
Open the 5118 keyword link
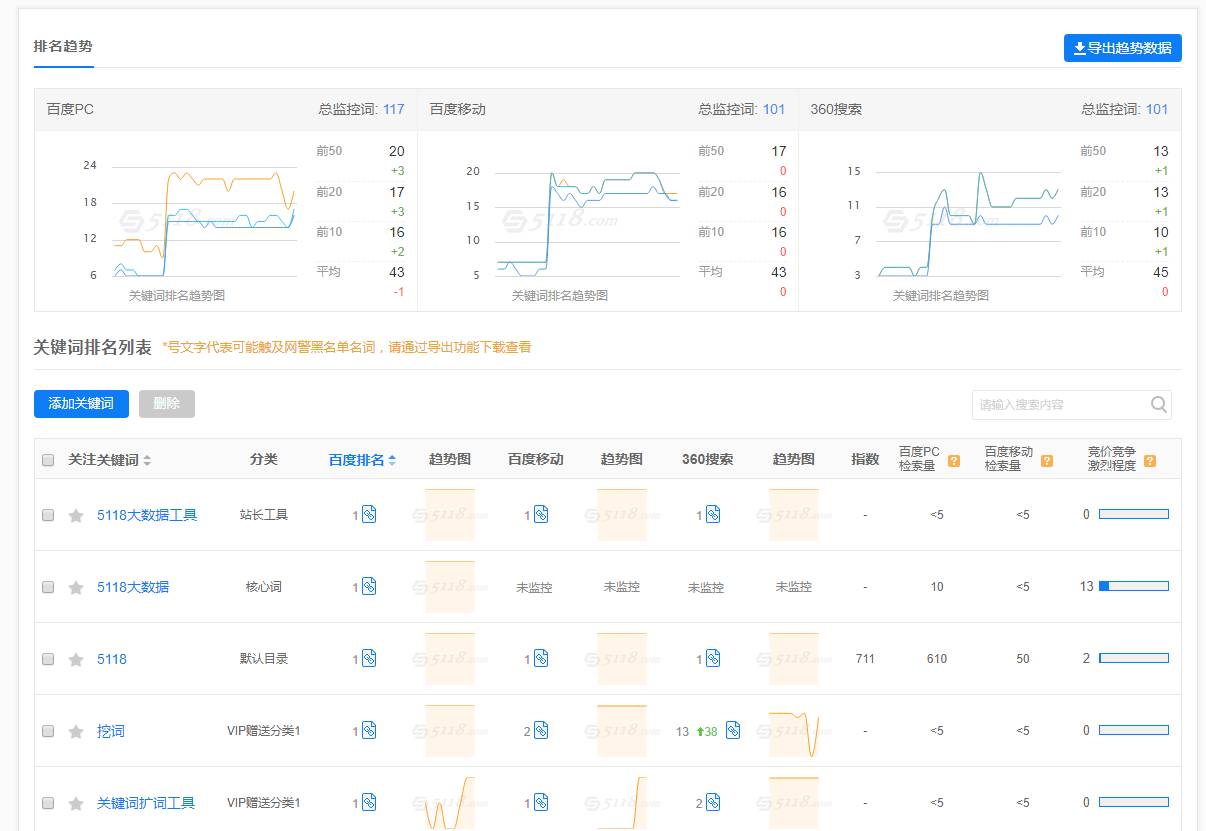point(112,659)
